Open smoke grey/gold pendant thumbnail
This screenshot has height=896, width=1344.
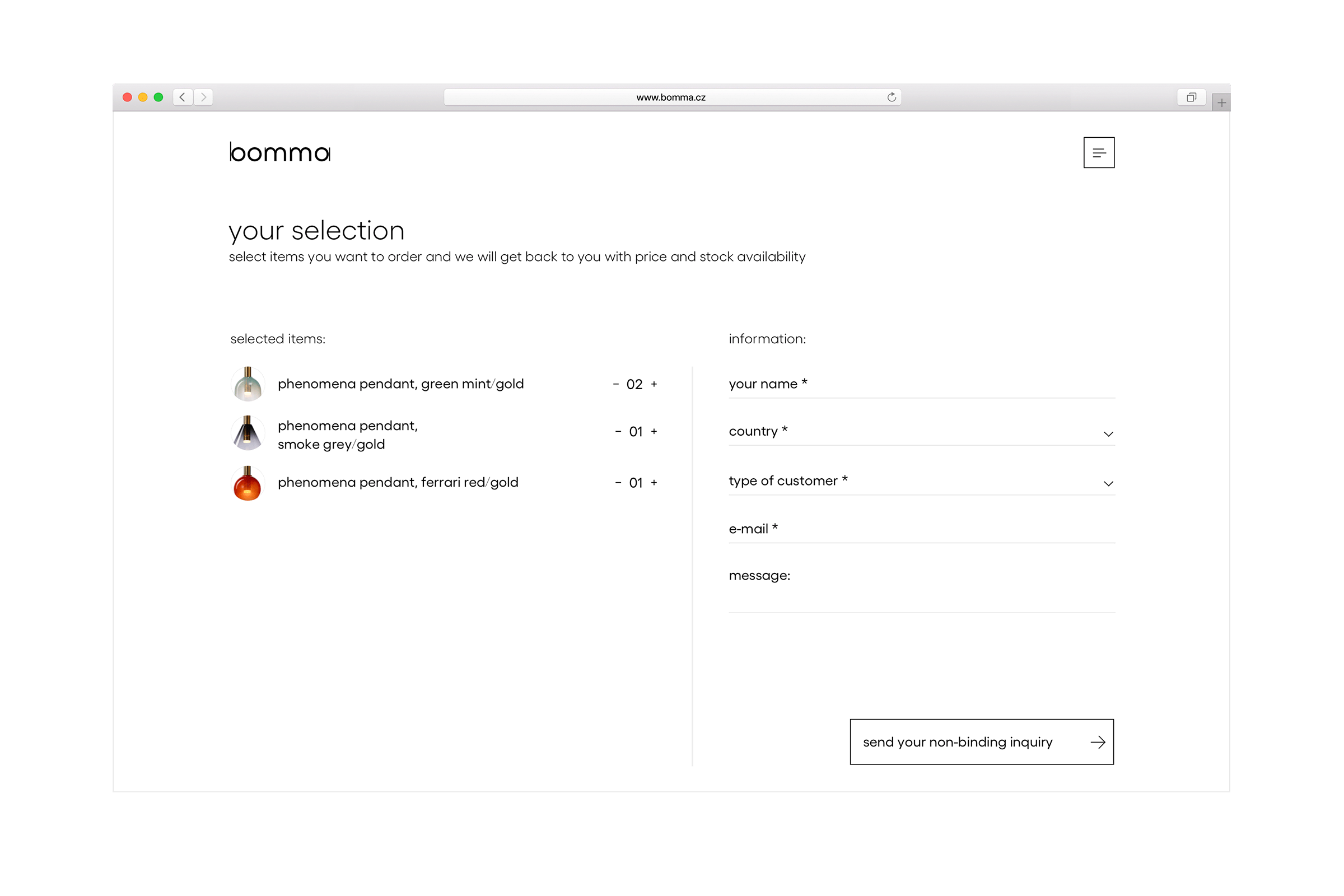pos(248,433)
